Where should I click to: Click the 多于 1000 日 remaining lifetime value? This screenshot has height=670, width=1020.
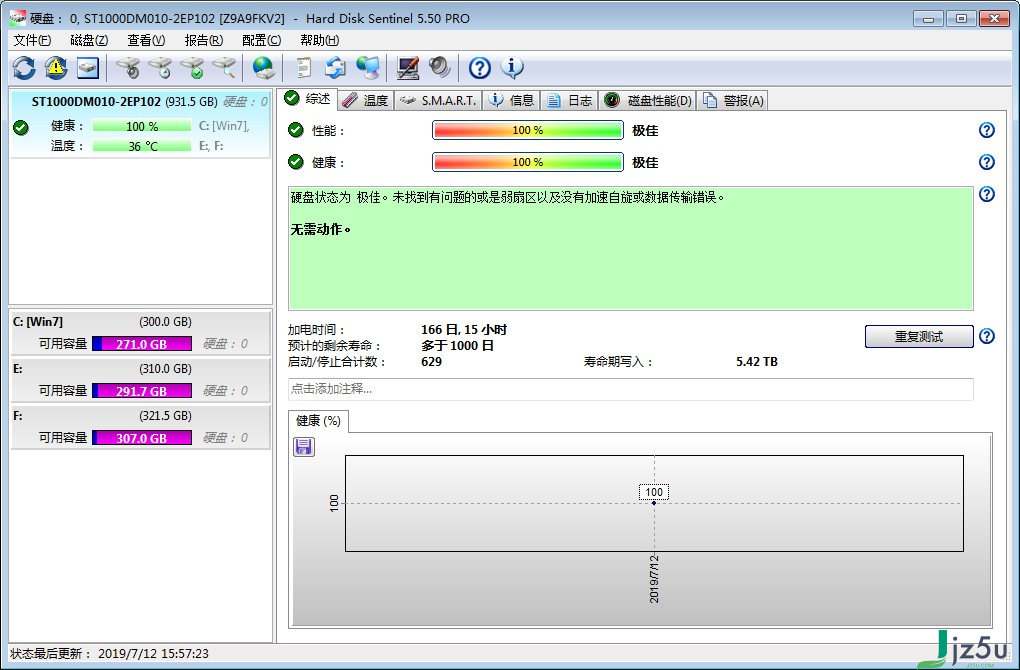coord(457,345)
